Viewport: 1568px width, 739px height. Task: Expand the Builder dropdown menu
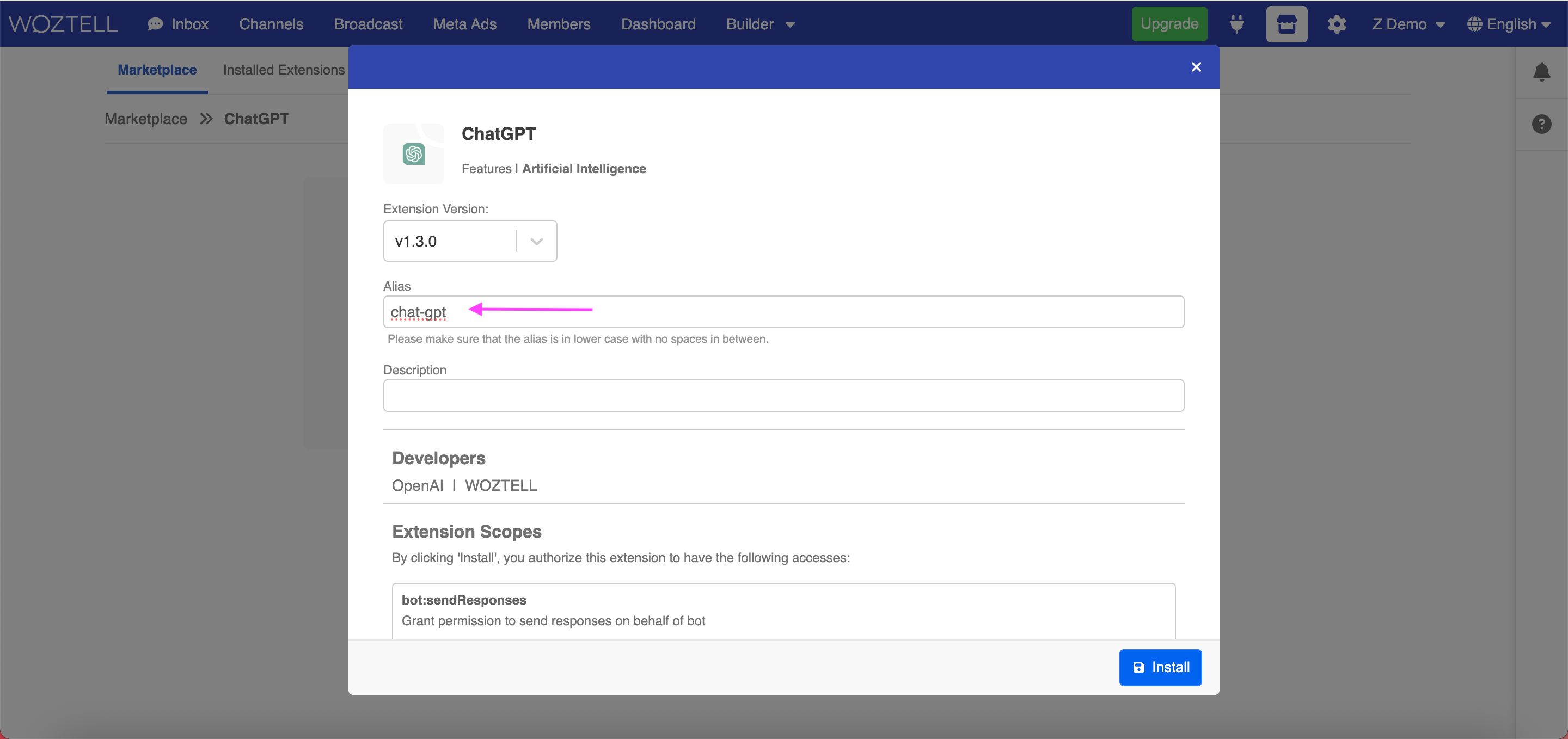[x=760, y=24]
